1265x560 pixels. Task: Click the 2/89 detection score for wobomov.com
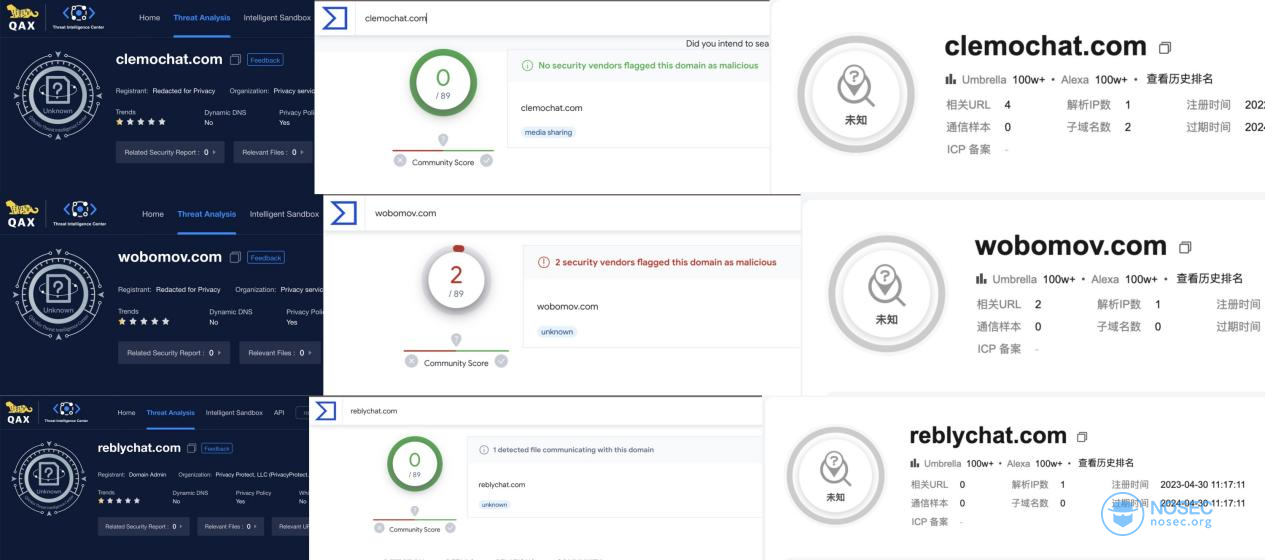[x=456, y=280]
